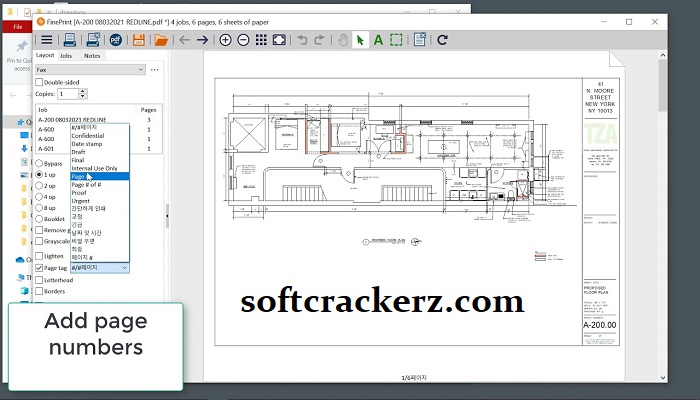Click the Redo arrow icon
This screenshot has width=700, height=400.
tap(319, 40)
